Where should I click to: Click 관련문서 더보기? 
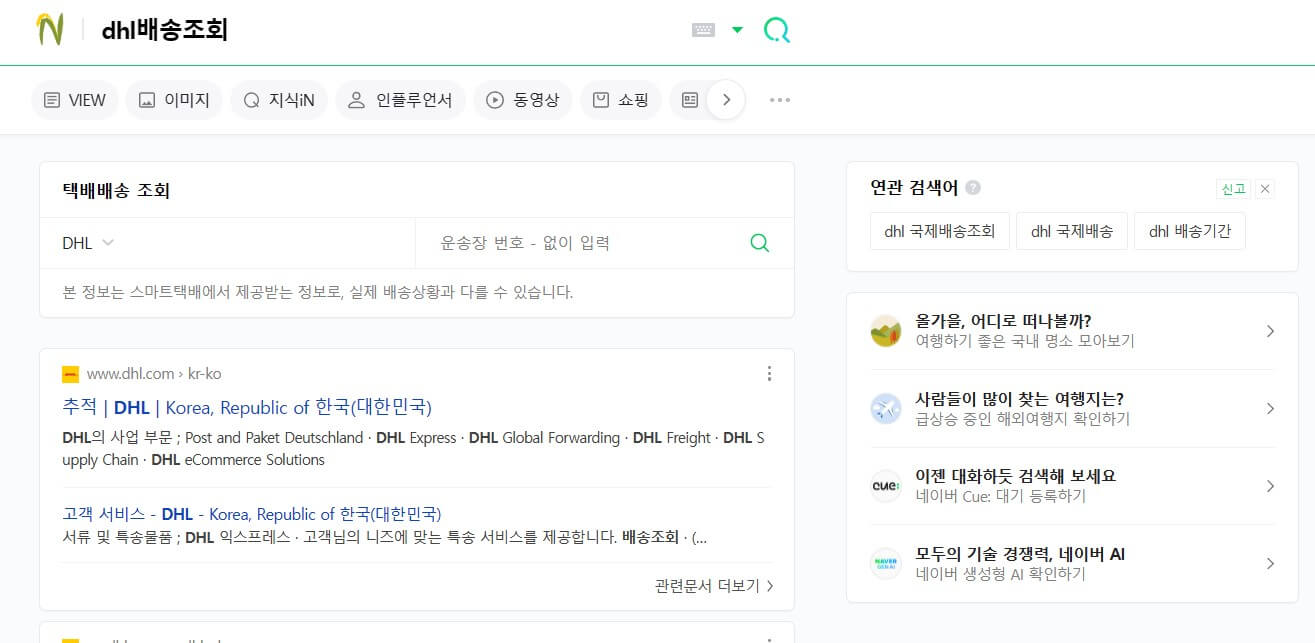pyautogui.click(x=714, y=586)
